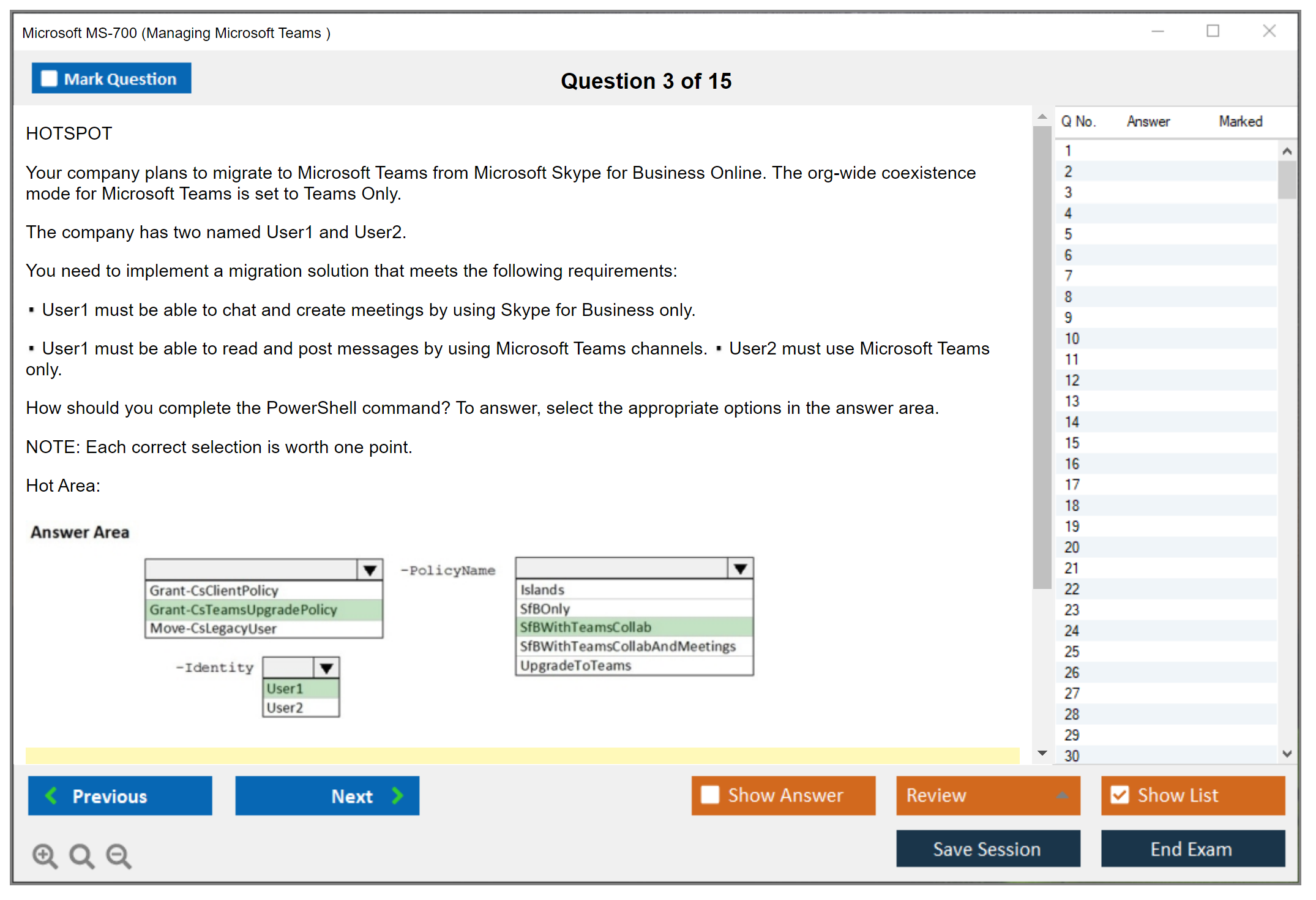Expand the Identity dropdown arrow
This screenshot has width=1316, height=900.
click(326, 667)
